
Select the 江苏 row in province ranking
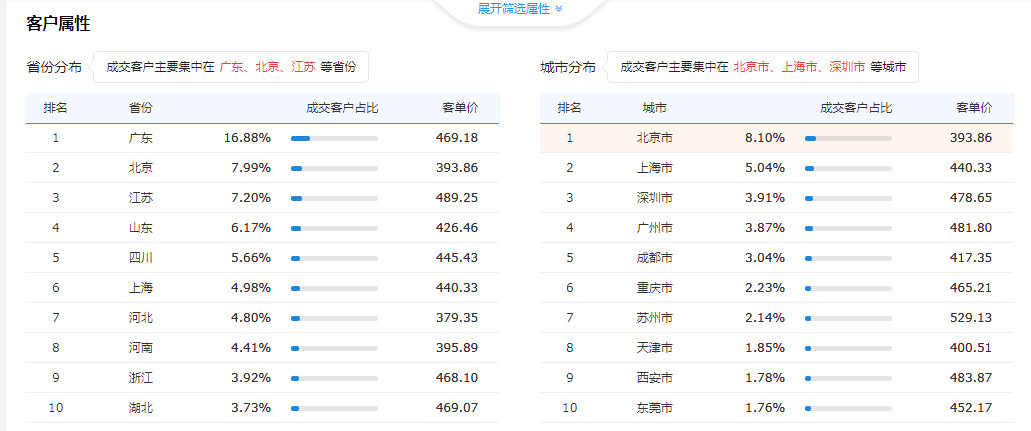tap(262, 198)
